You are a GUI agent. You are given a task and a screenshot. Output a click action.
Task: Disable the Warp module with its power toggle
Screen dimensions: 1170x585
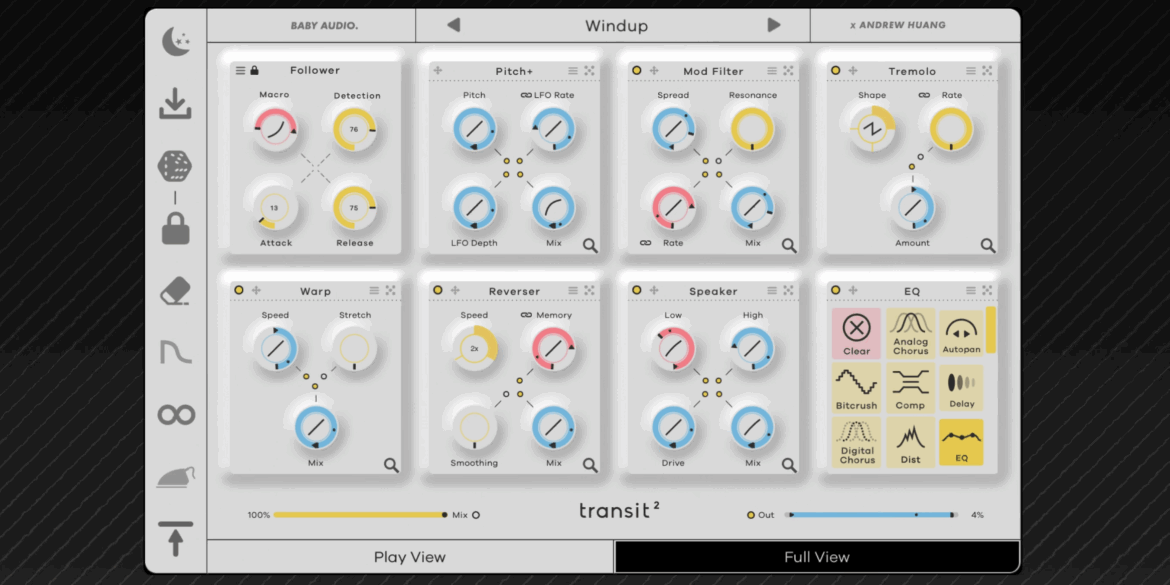[238, 290]
